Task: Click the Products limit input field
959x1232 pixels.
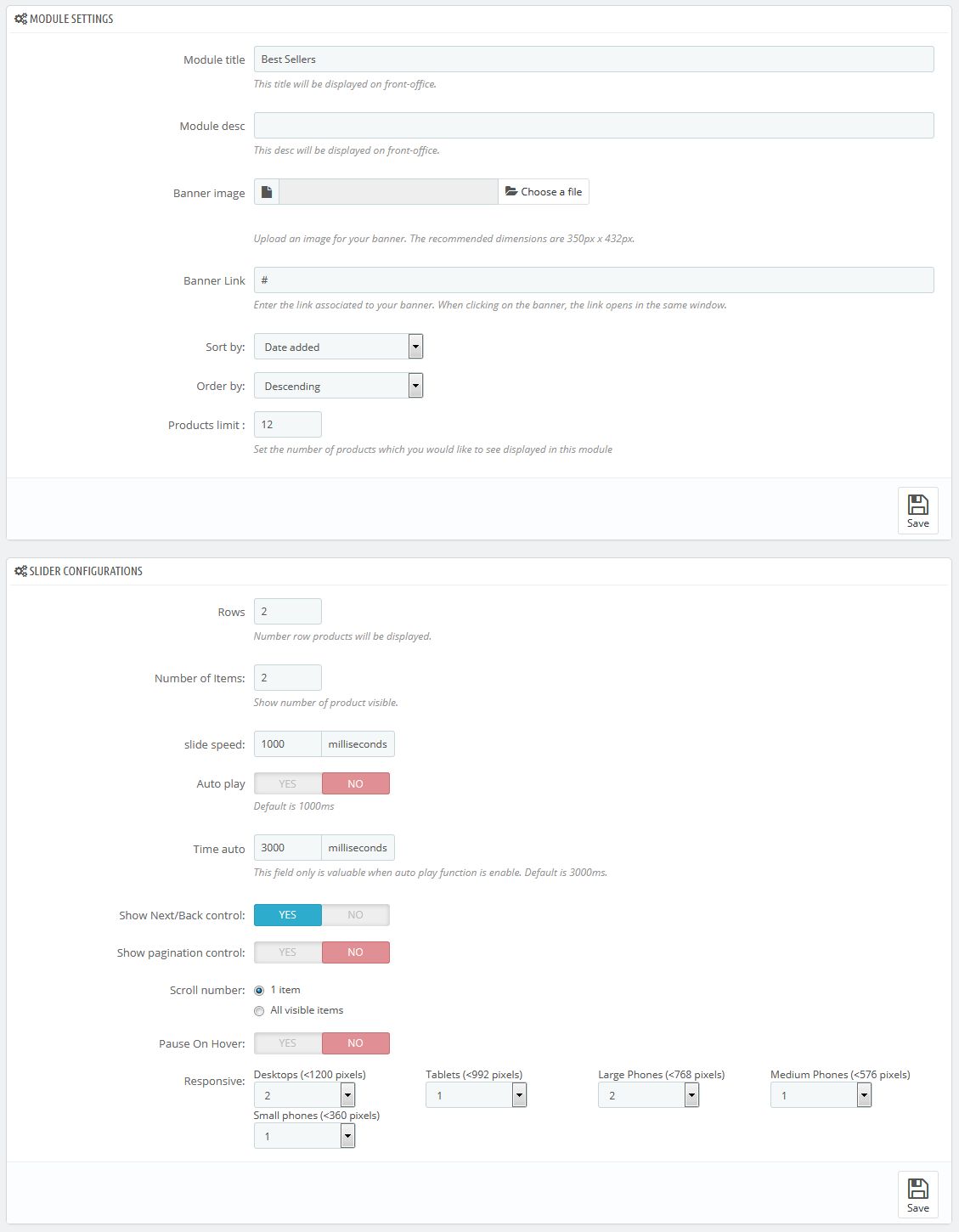Action: click(x=287, y=424)
